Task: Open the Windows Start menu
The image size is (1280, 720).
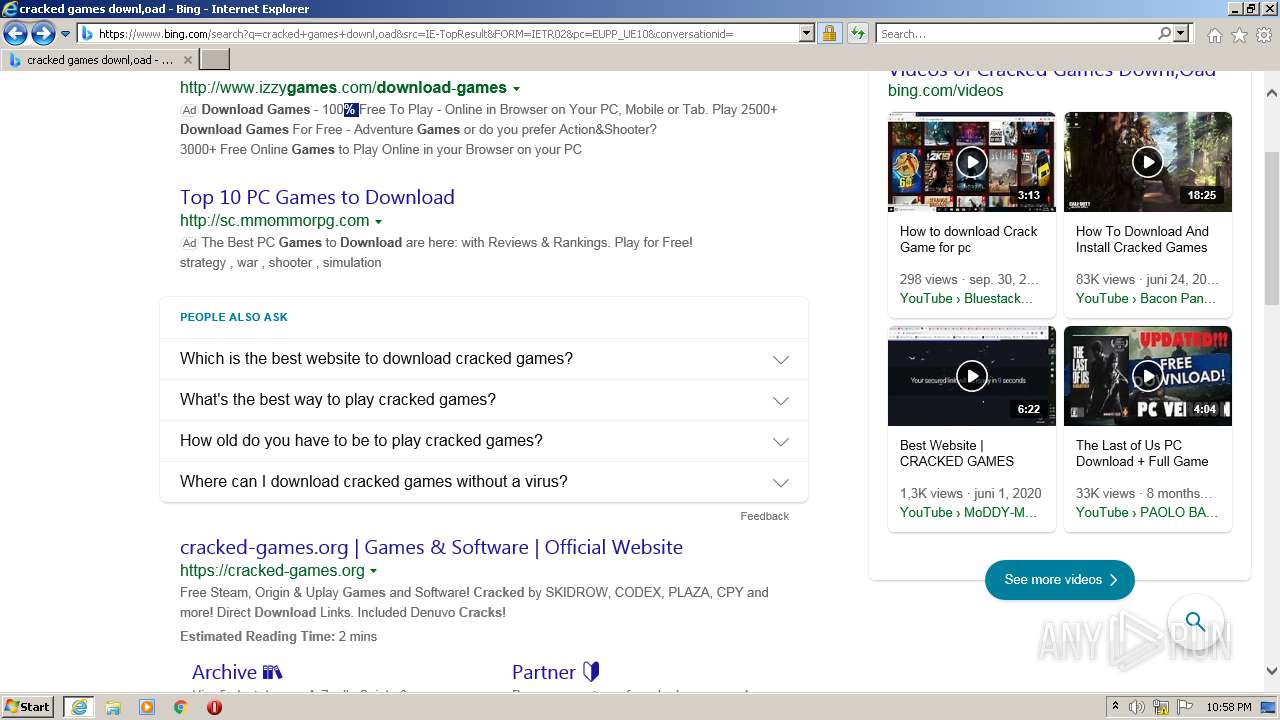Action: [28, 707]
